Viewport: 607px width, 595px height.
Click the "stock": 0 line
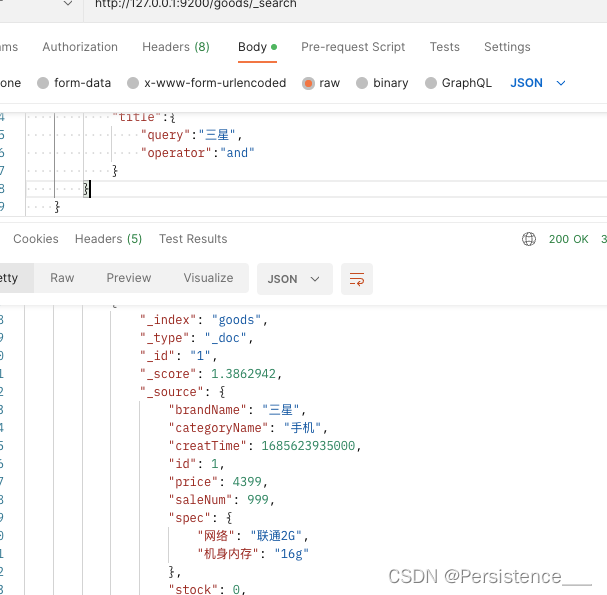[x=207, y=590]
